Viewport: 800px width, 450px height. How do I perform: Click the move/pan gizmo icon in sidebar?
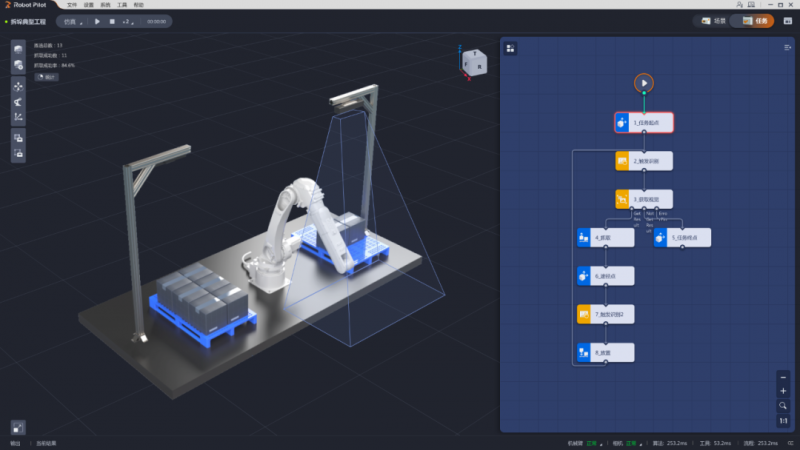pyautogui.click(x=18, y=86)
